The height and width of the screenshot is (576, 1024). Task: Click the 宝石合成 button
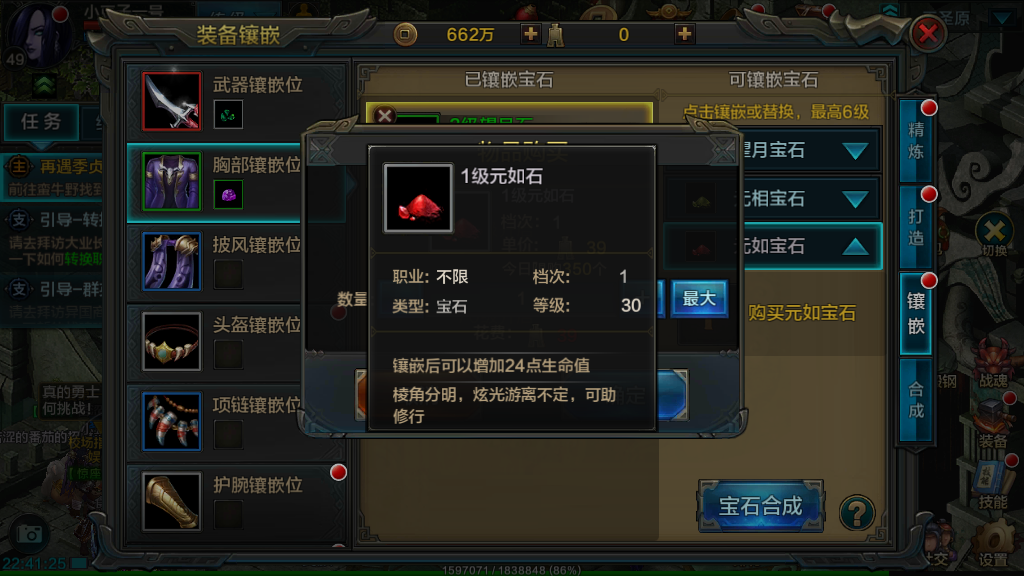761,506
